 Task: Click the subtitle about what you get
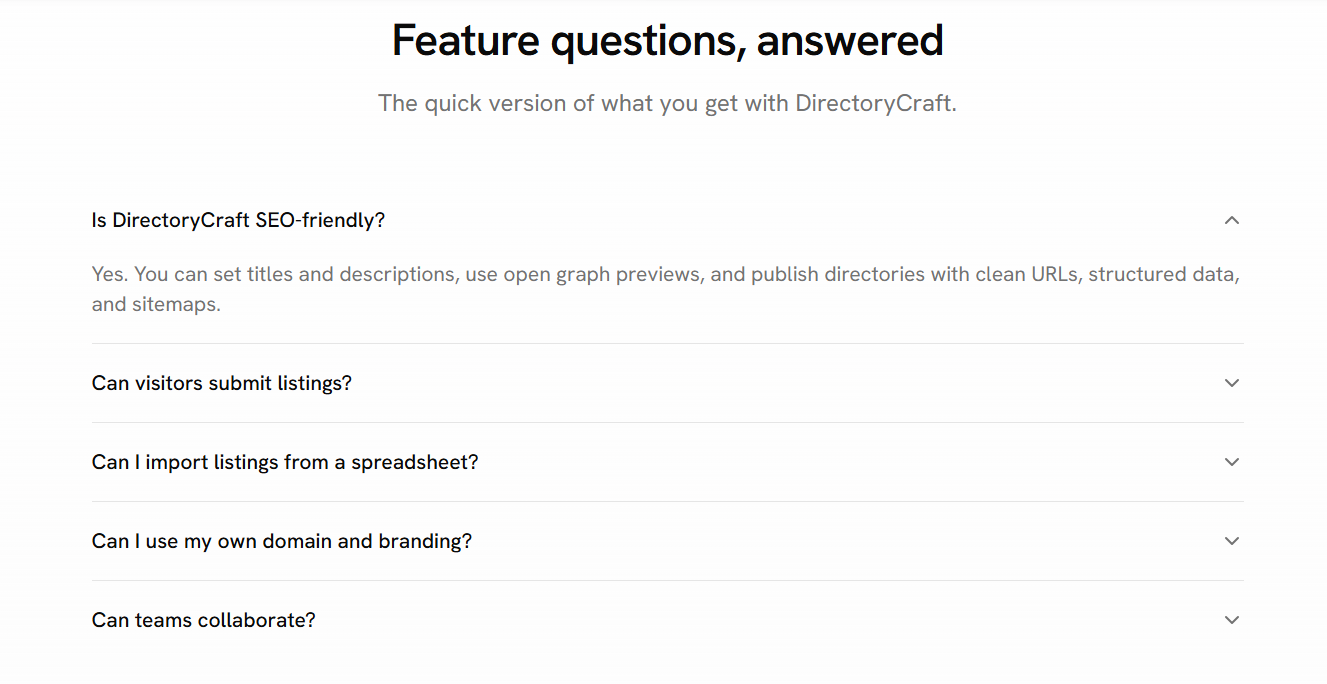coord(667,103)
